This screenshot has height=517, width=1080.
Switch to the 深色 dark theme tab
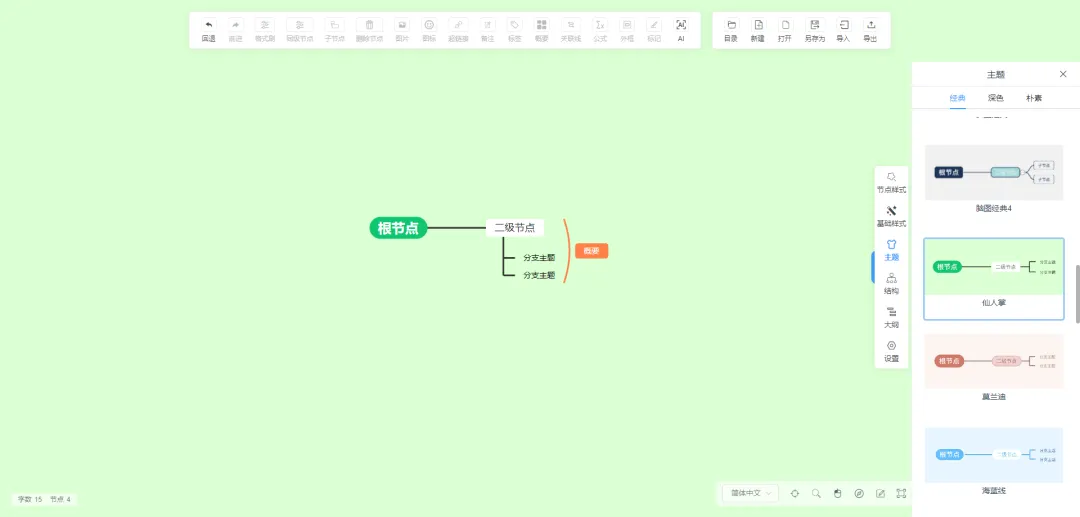[x=995, y=98]
